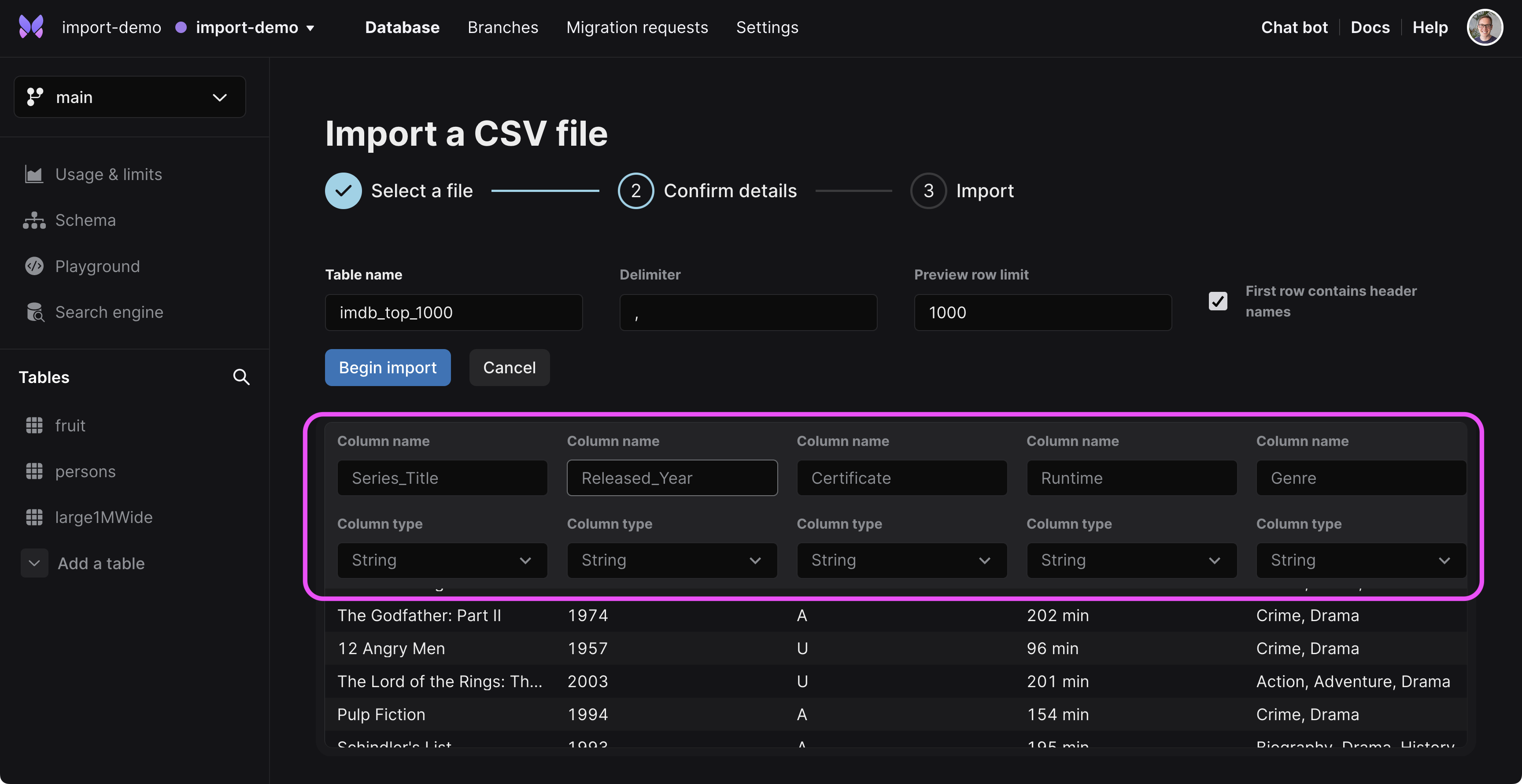Open Usage & limits in sidebar
This screenshot has height=784, width=1522.
[x=109, y=174]
